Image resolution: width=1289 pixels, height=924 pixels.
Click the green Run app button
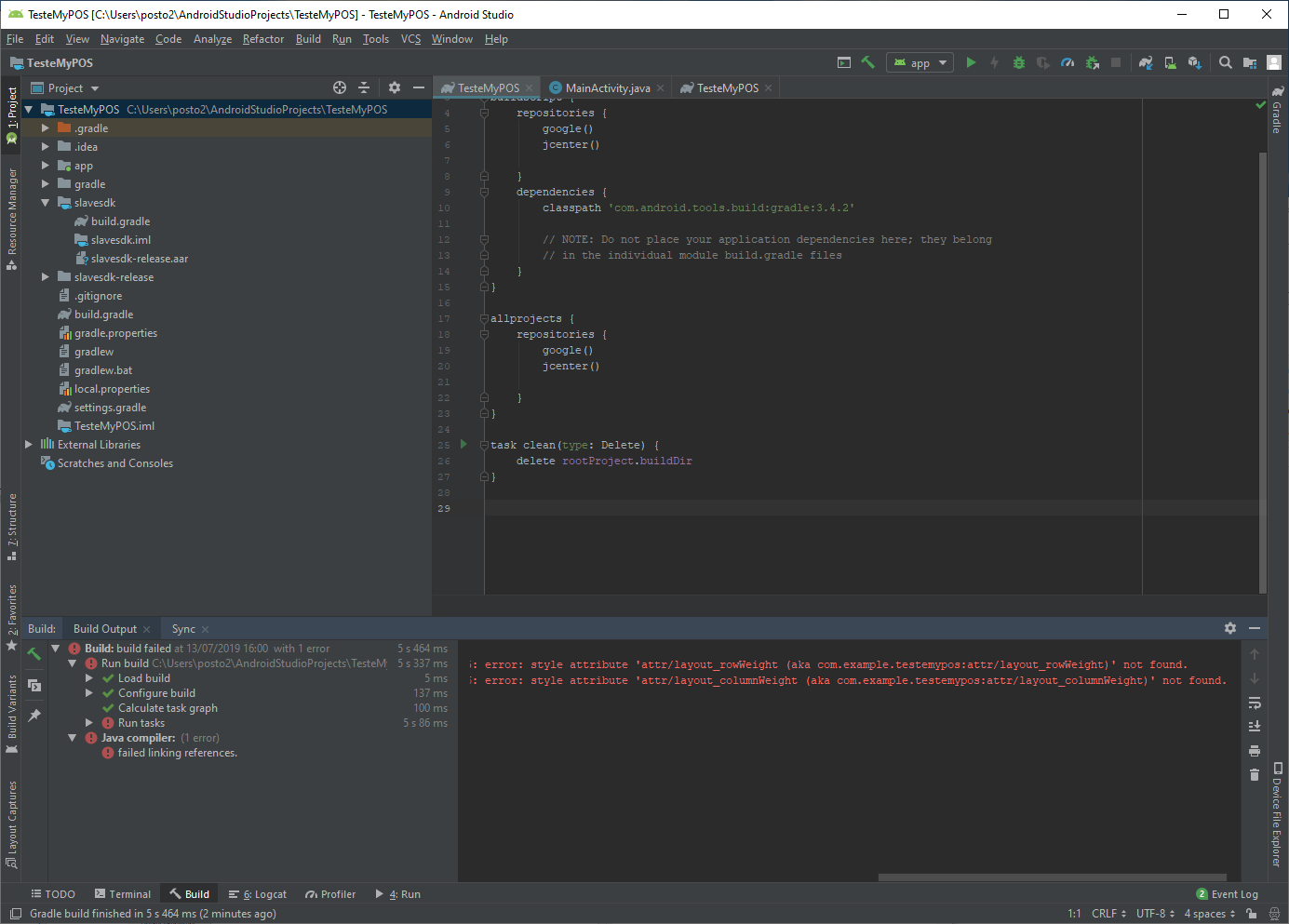tap(971, 62)
